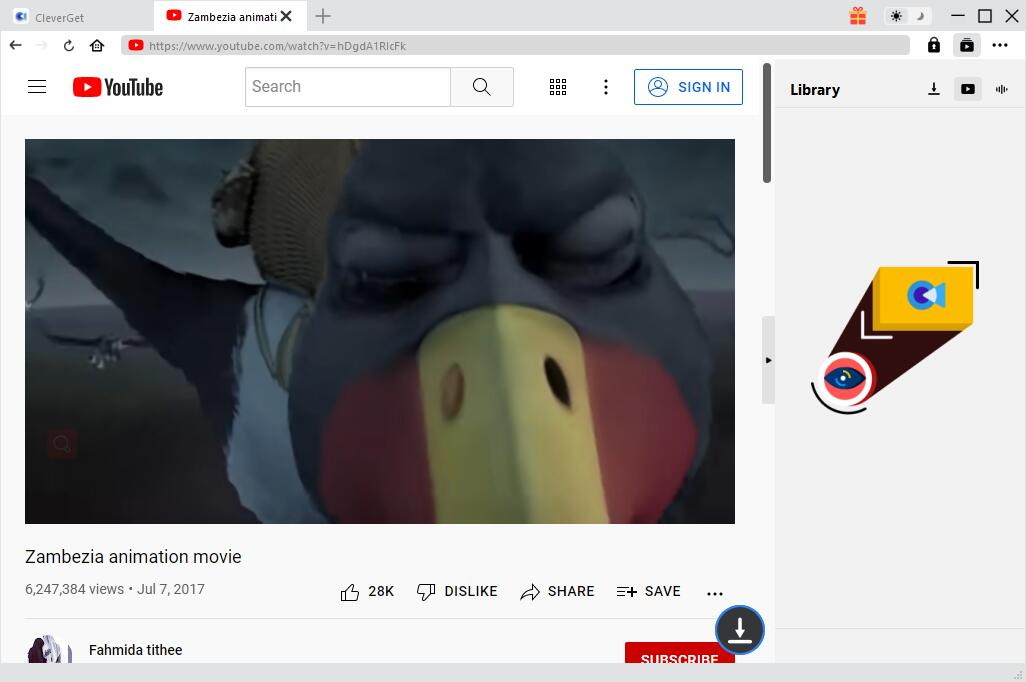1026x682 pixels.
Task: Toggle the YouTube hamburger sidebar menu
Action: tap(37, 87)
